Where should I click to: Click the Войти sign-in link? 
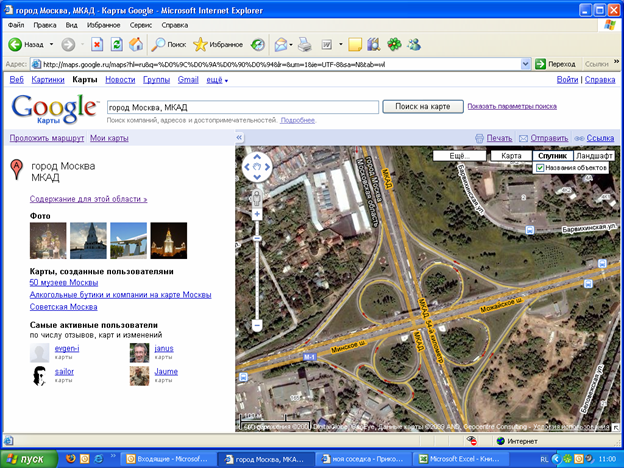[x=567, y=80]
